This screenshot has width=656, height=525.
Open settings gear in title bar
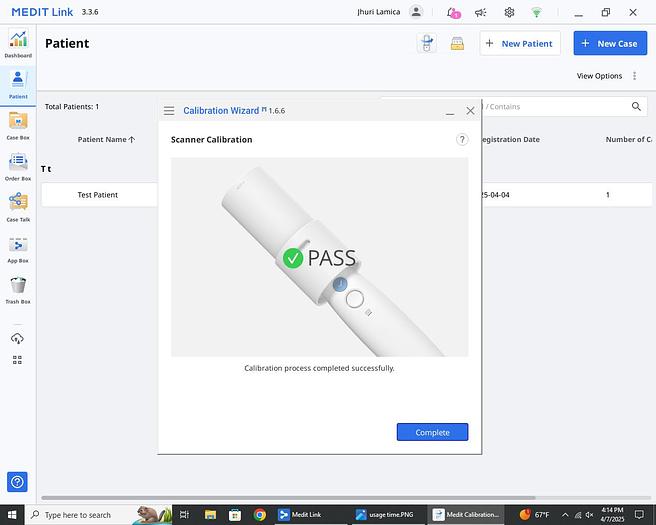click(509, 13)
